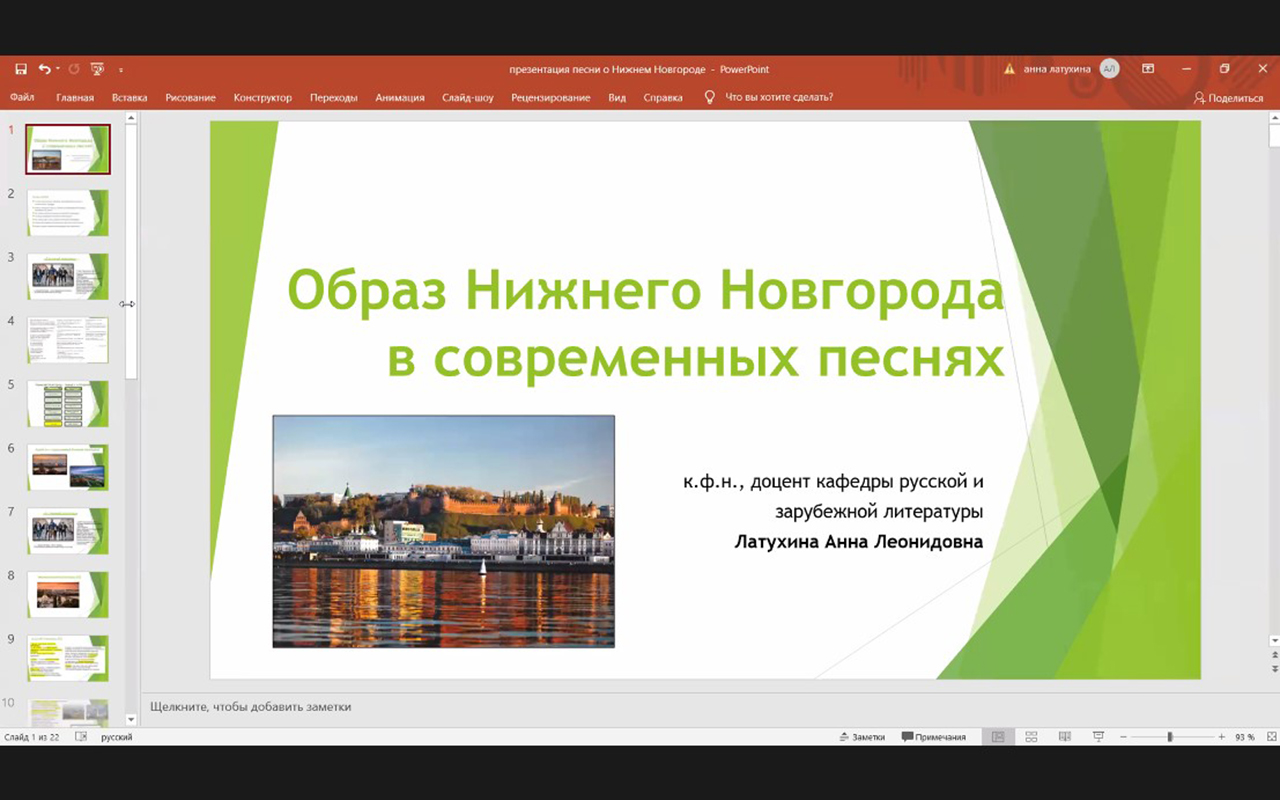Open Ribbon Display Options icon

tap(1148, 69)
